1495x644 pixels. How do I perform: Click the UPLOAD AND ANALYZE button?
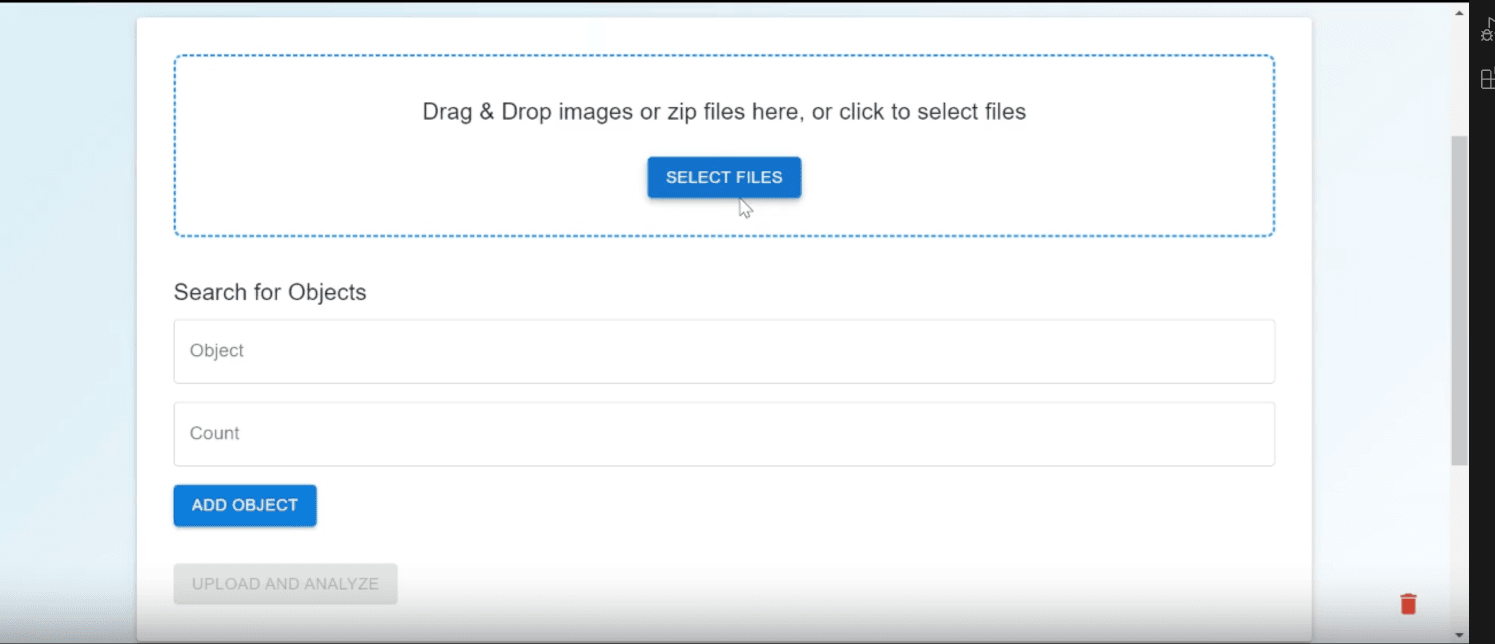[x=285, y=583]
